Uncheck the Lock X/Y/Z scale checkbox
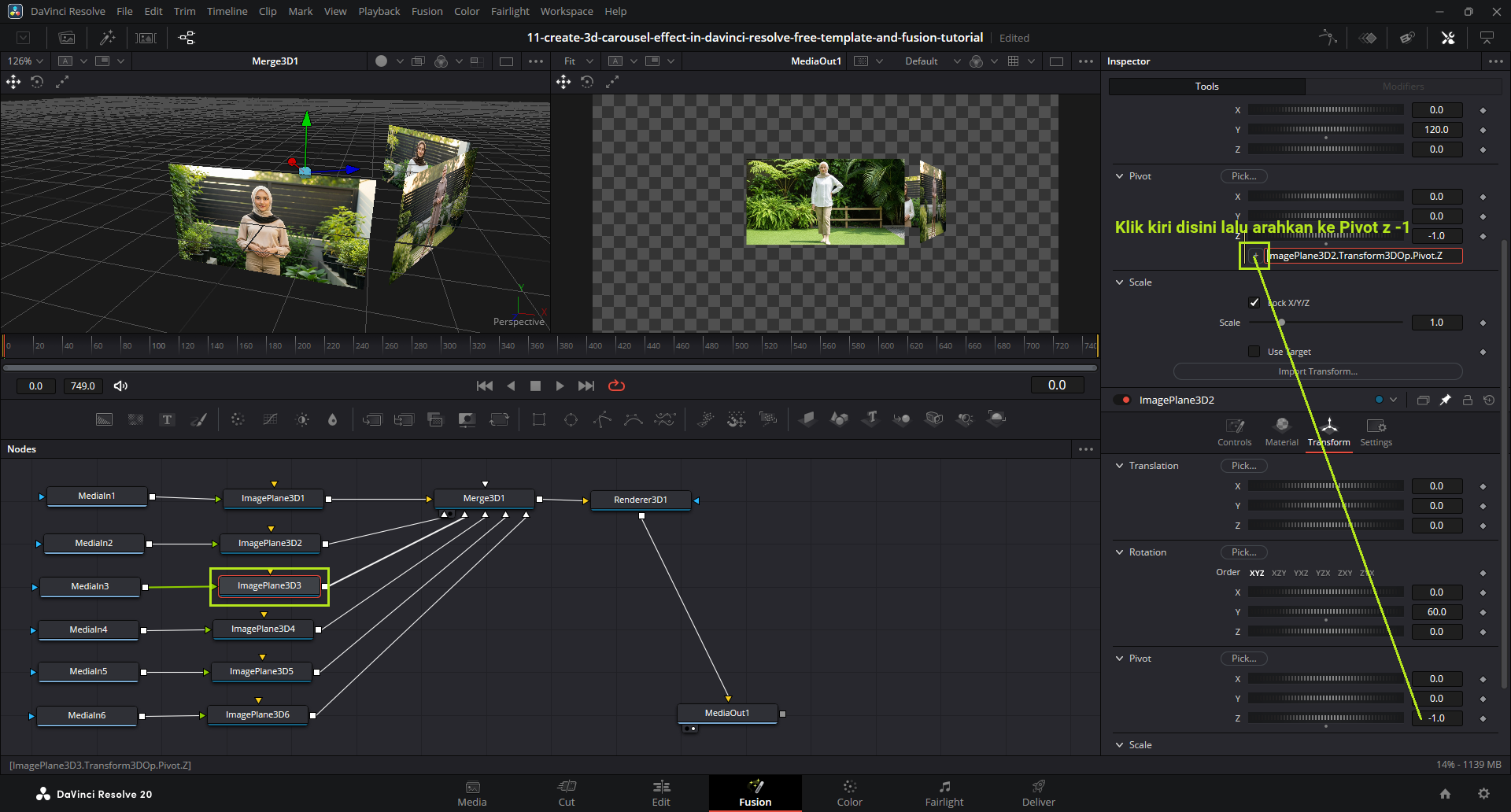 tap(1254, 303)
